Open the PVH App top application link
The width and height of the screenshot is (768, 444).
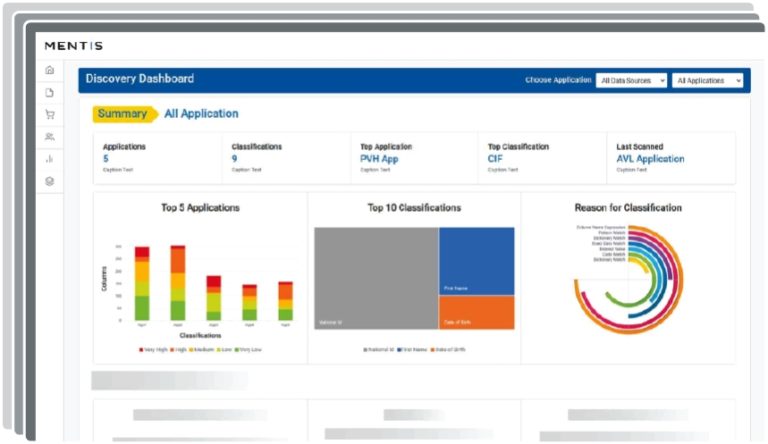[379, 159]
